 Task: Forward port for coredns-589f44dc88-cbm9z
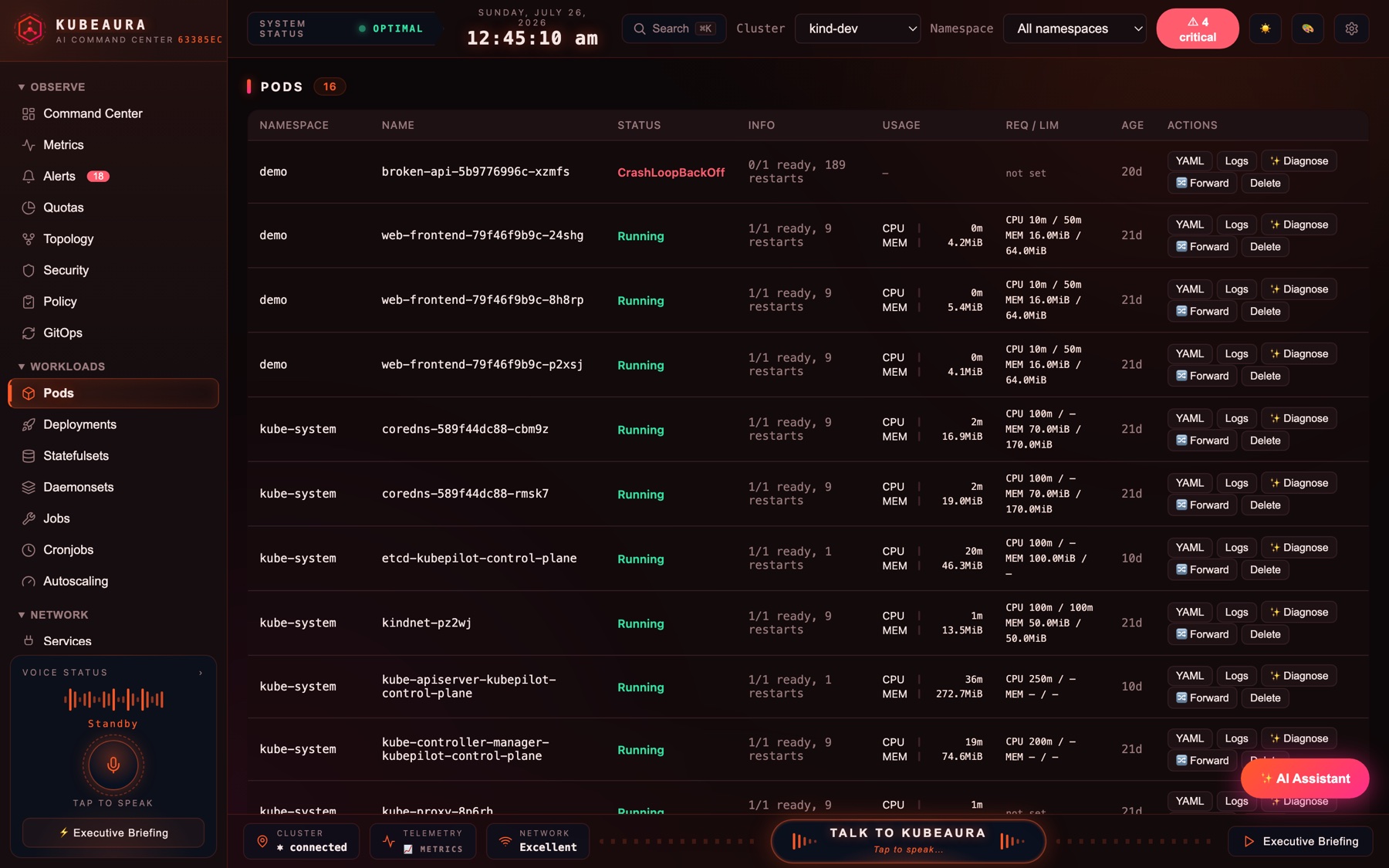[1202, 441]
